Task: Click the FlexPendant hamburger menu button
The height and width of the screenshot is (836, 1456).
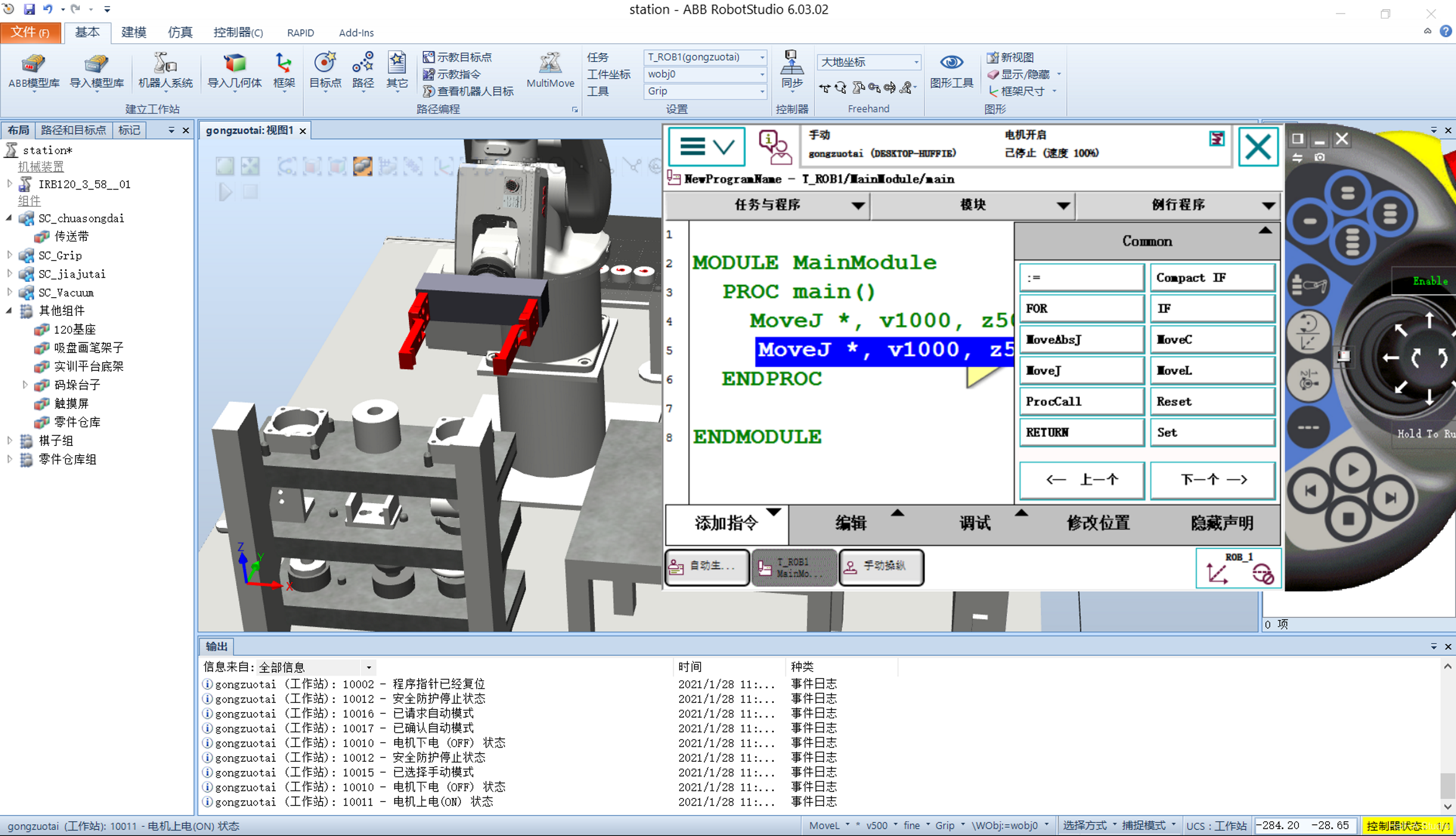Action: click(x=706, y=147)
